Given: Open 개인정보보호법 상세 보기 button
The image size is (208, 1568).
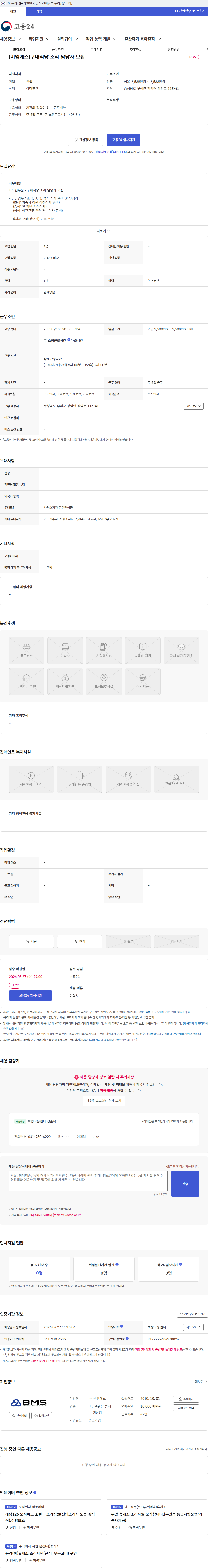Looking at the screenshot, I should pos(104,1101).
